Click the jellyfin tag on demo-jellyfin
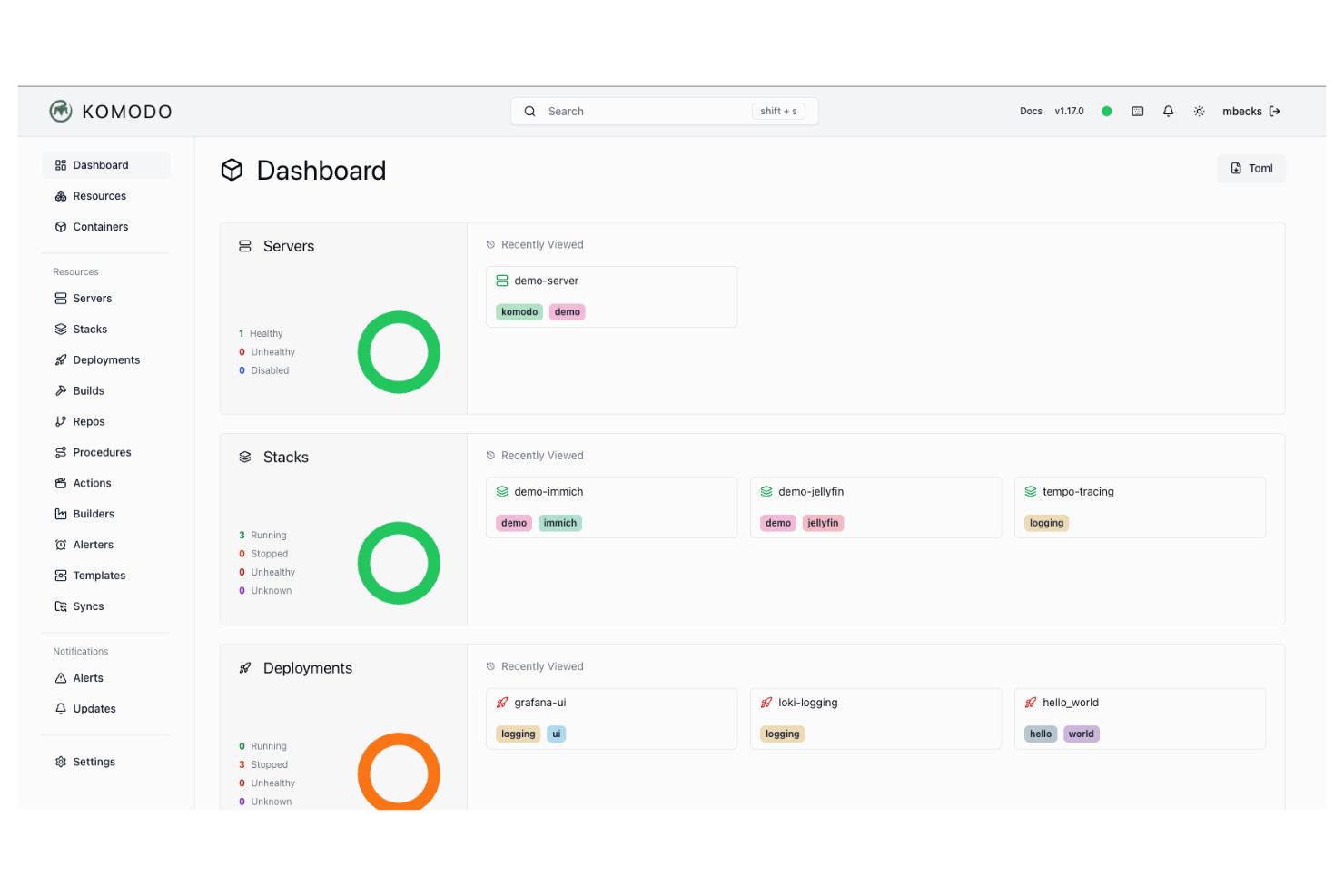 click(823, 523)
